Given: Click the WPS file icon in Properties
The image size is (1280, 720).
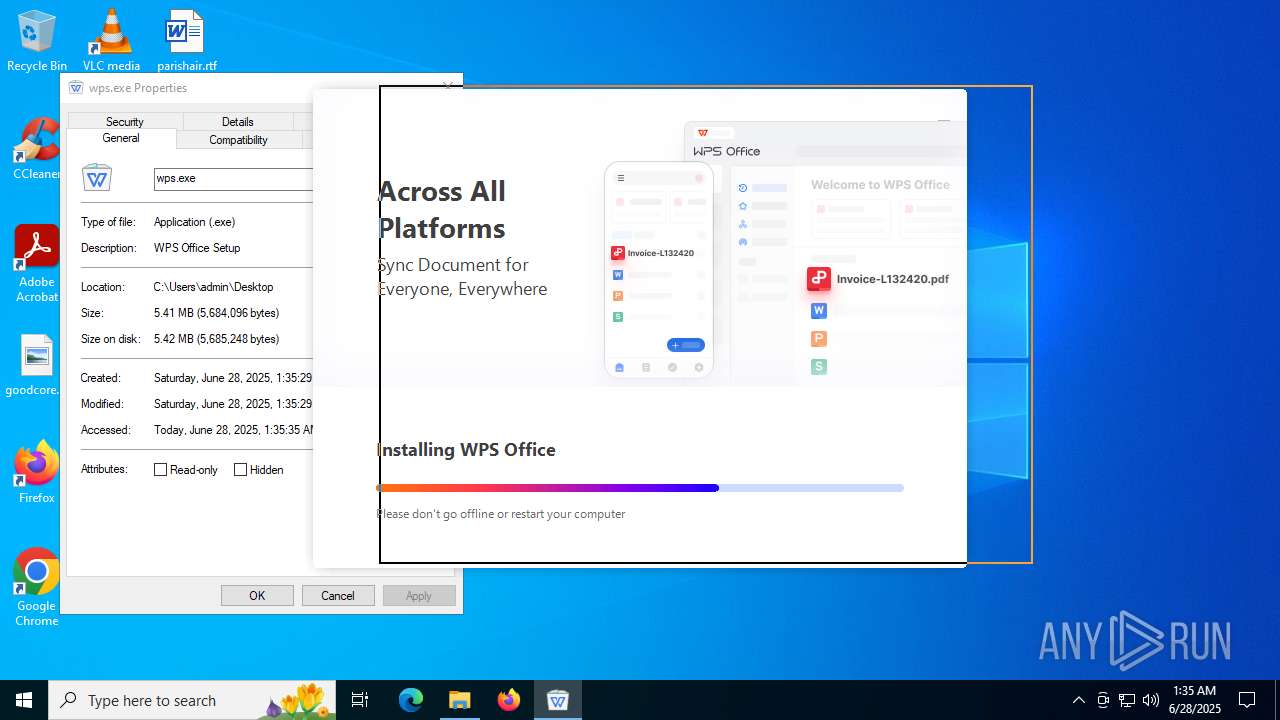Looking at the screenshot, I should pos(97,179).
